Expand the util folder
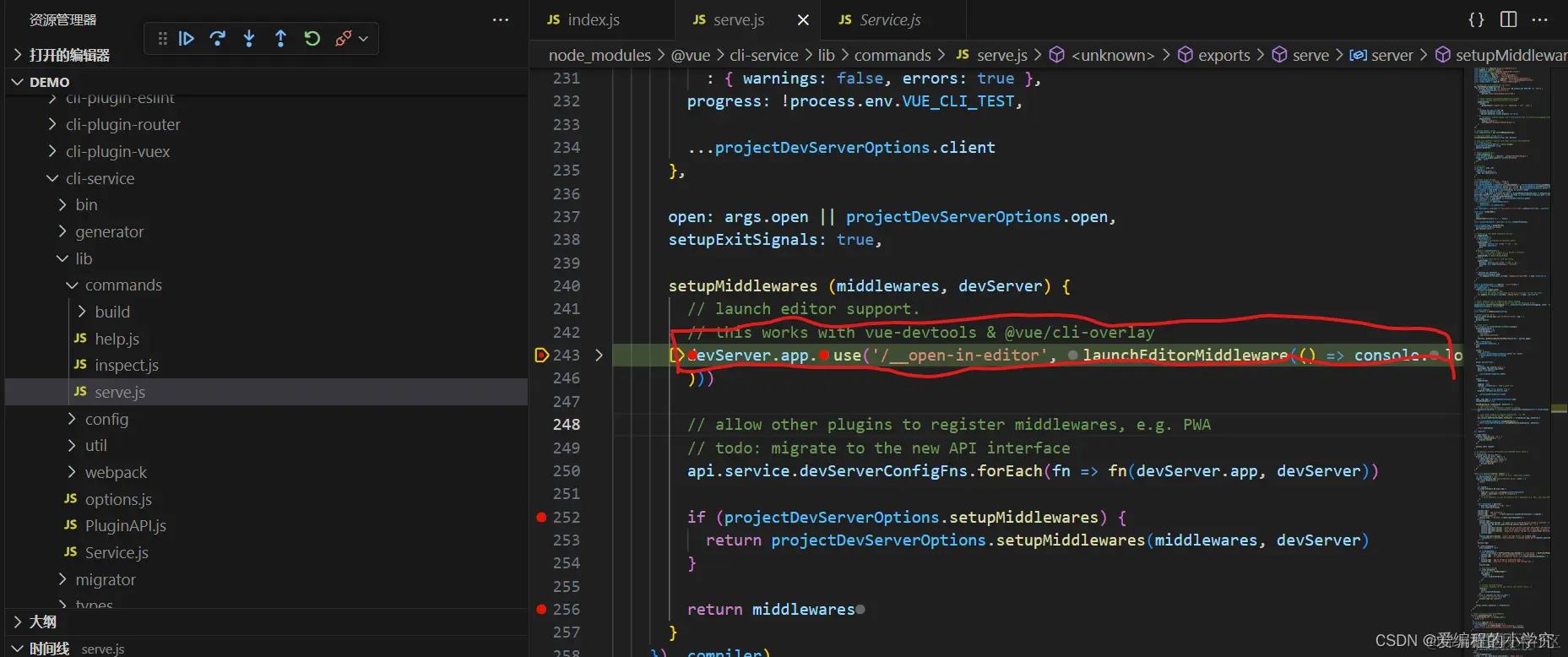This screenshot has height=657, width=1568. tap(96, 446)
